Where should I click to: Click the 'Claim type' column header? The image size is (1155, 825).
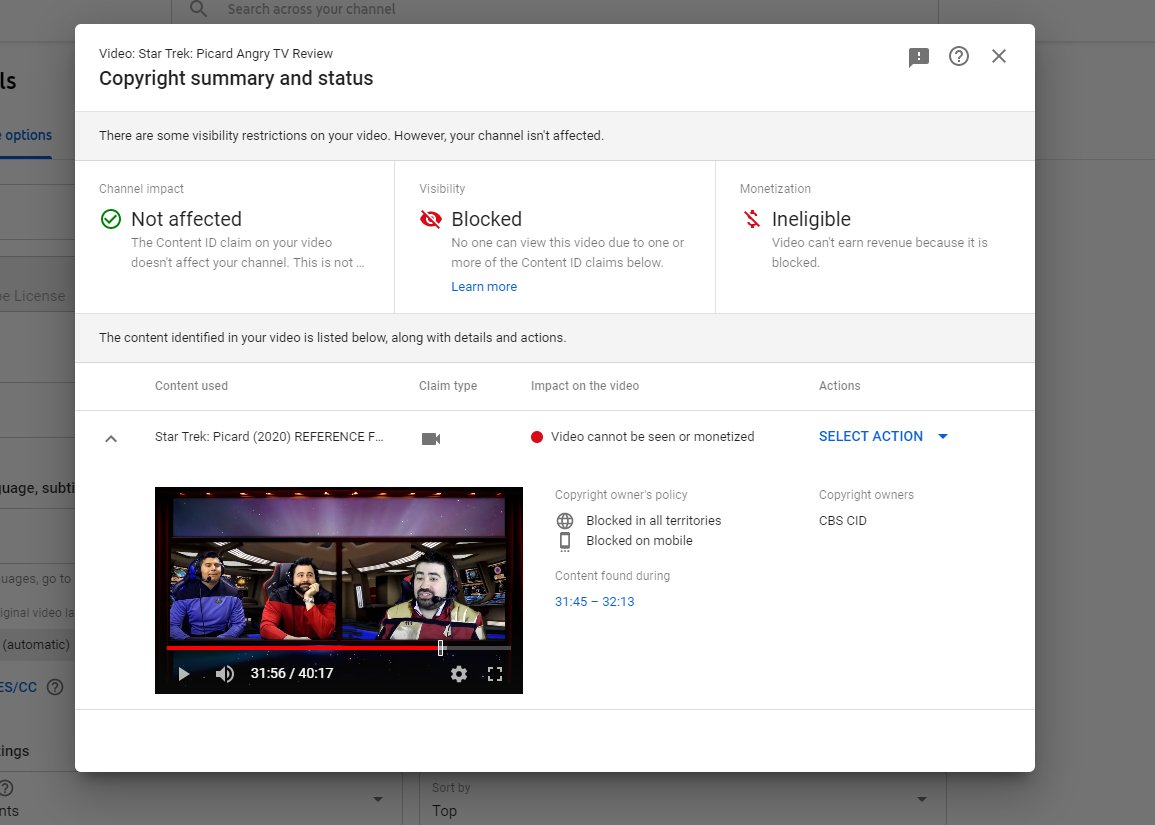(448, 386)
